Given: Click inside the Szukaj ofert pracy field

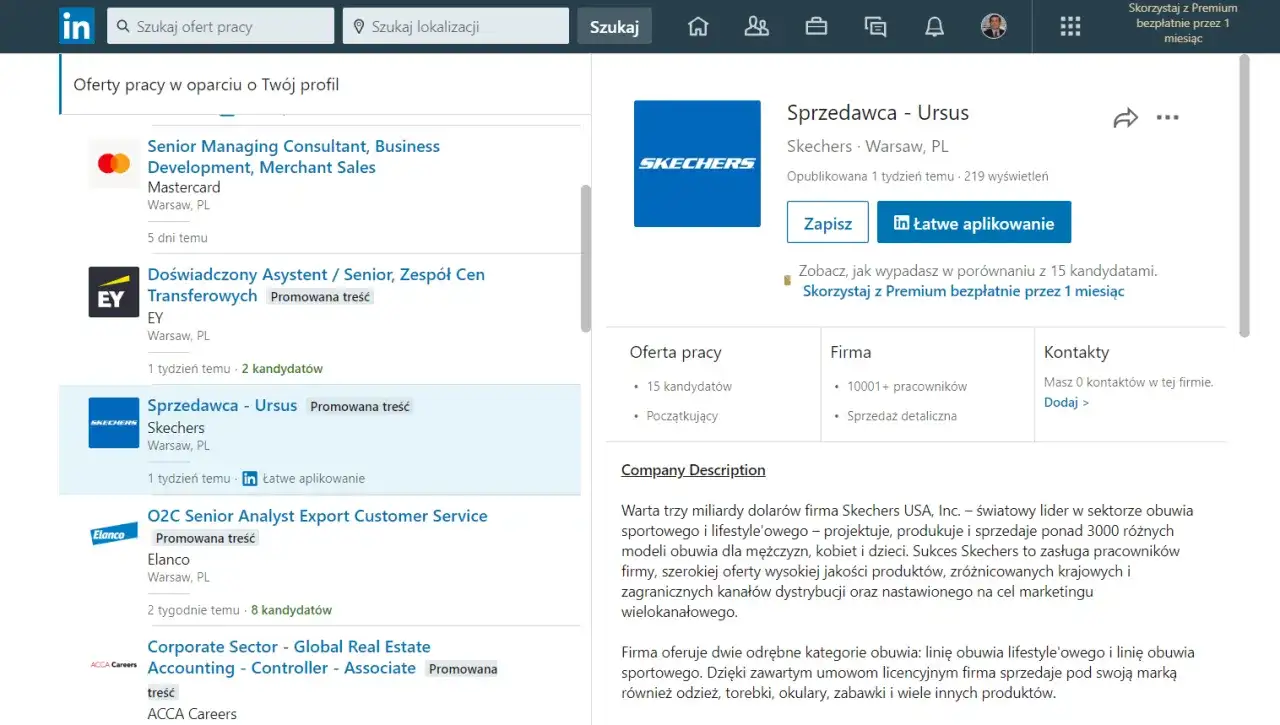Looking at the screenshot, I should [x=220, y=25].
